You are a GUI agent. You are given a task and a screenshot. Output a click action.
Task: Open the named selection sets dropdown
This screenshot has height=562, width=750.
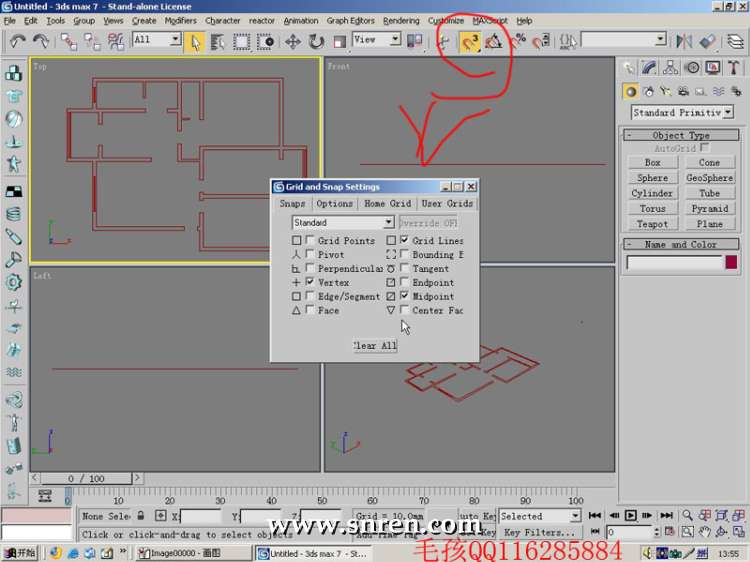[x=624, y=39]
